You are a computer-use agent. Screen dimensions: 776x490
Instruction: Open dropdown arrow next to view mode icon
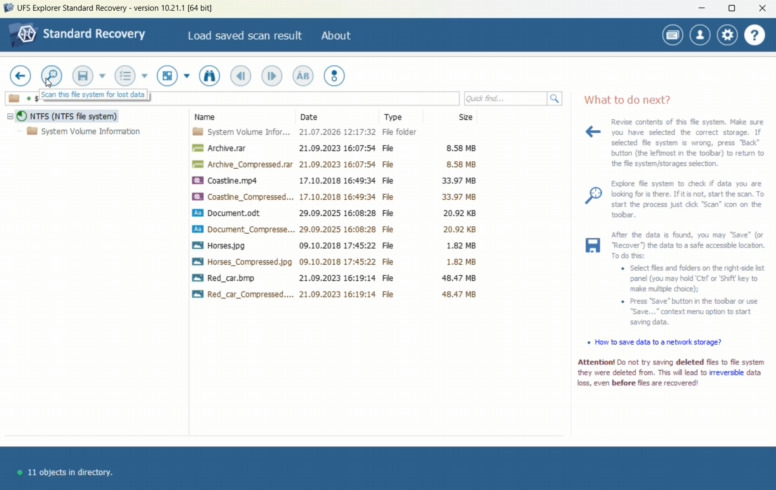click(187, 76)
